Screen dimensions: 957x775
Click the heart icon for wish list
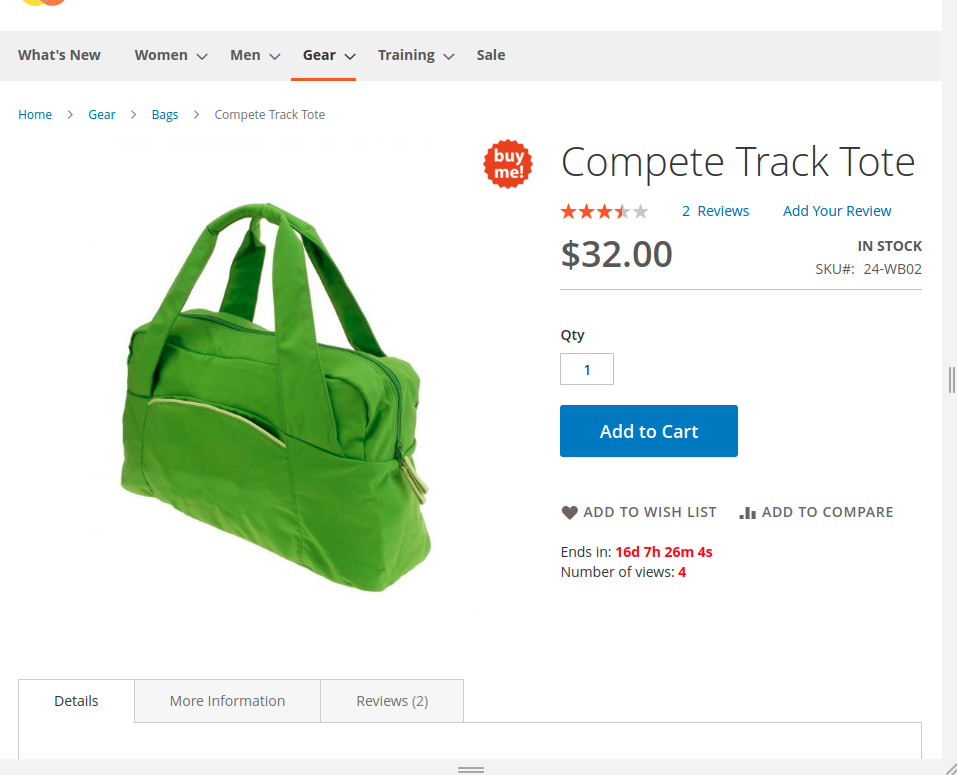point(569,513)
